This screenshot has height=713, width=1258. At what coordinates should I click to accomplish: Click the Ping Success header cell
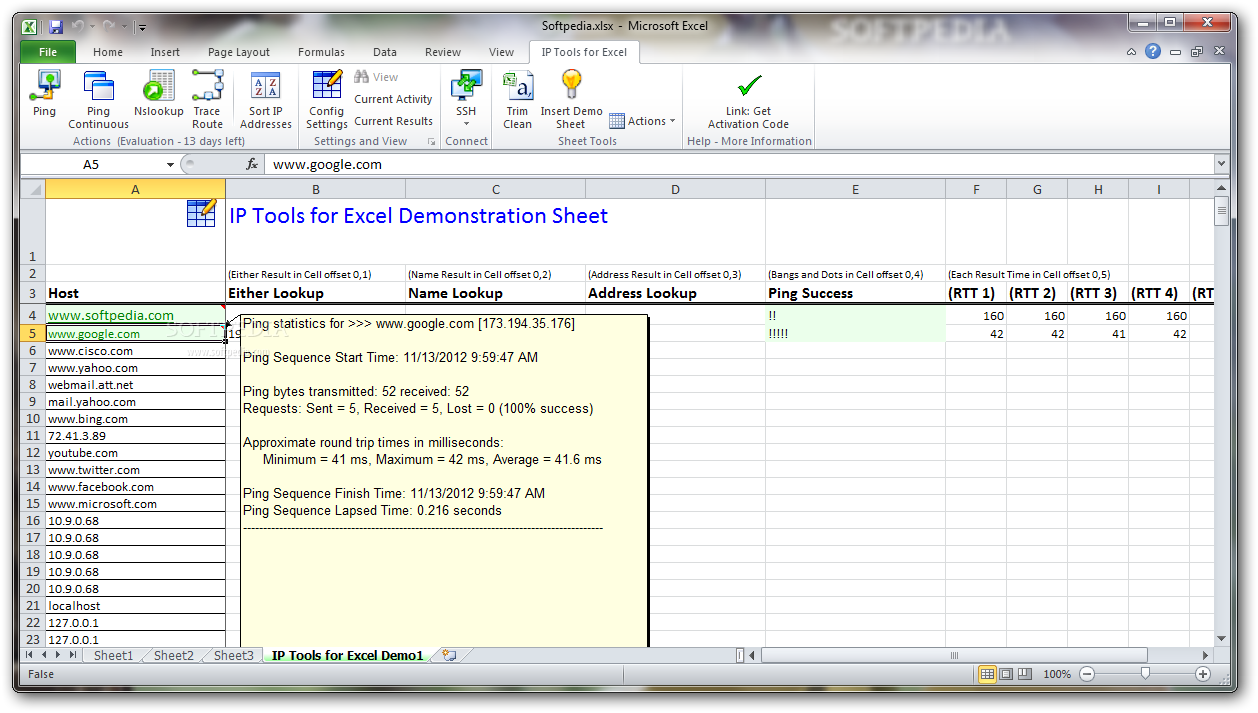[855, 293]
